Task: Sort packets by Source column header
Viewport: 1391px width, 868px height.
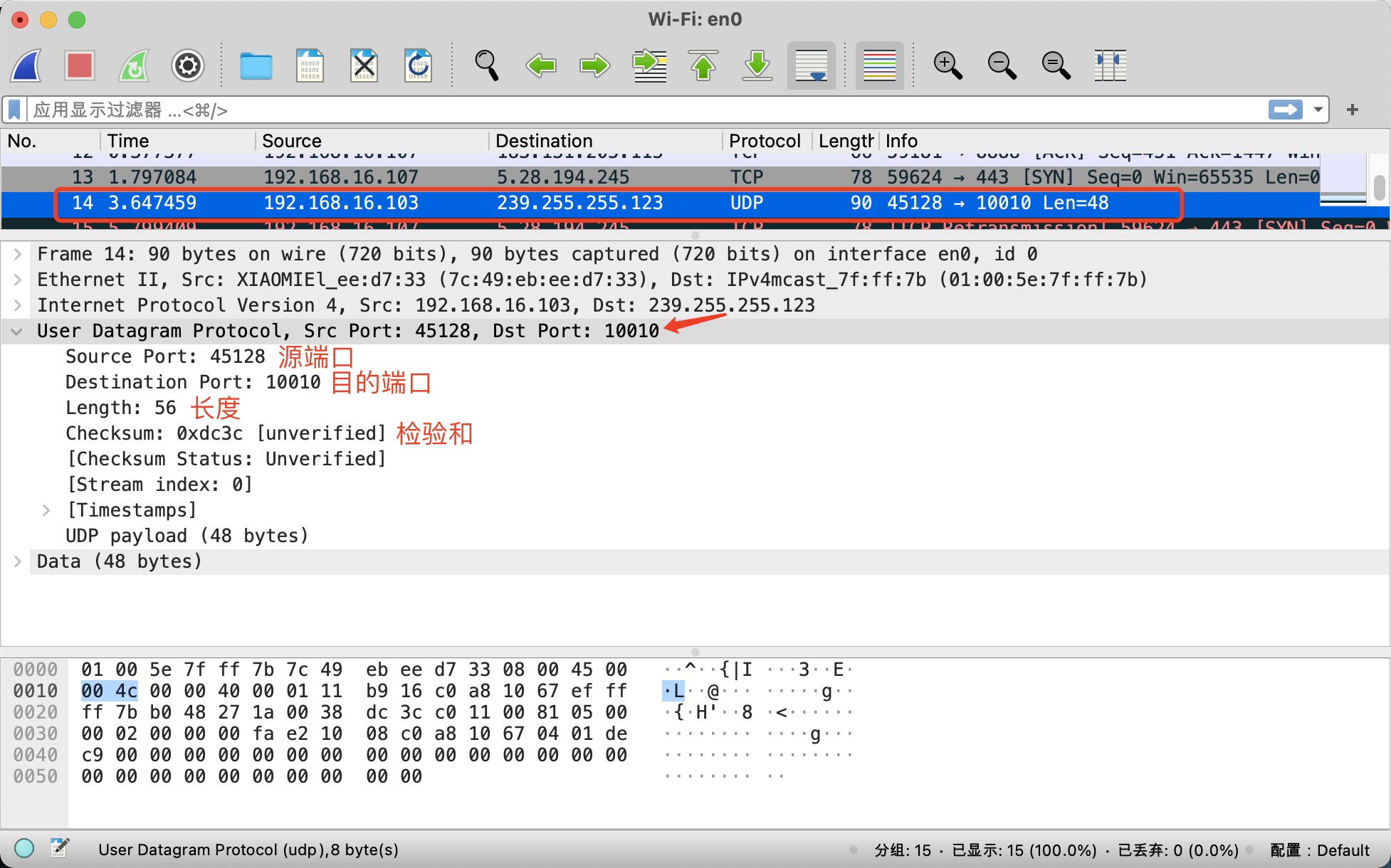Action: (x=292, y=141)
